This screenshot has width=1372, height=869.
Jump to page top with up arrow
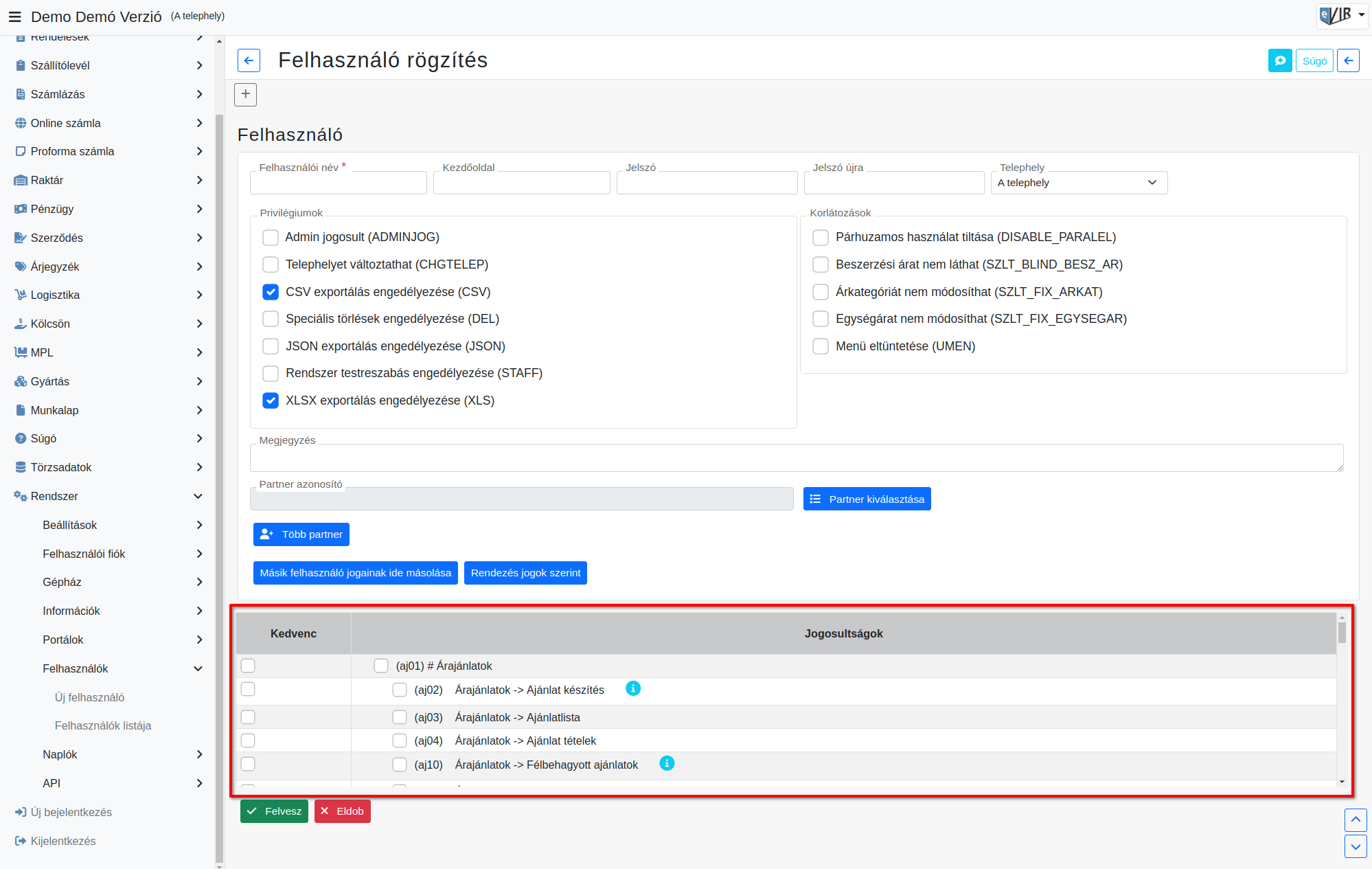pos(1356,820)
